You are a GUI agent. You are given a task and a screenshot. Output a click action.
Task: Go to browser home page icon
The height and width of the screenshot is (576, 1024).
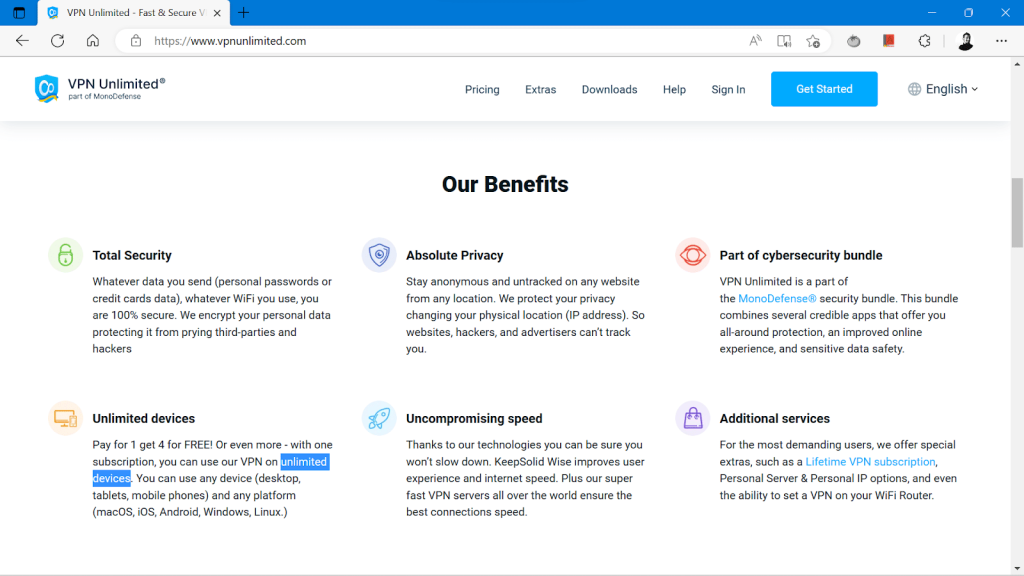93,40
